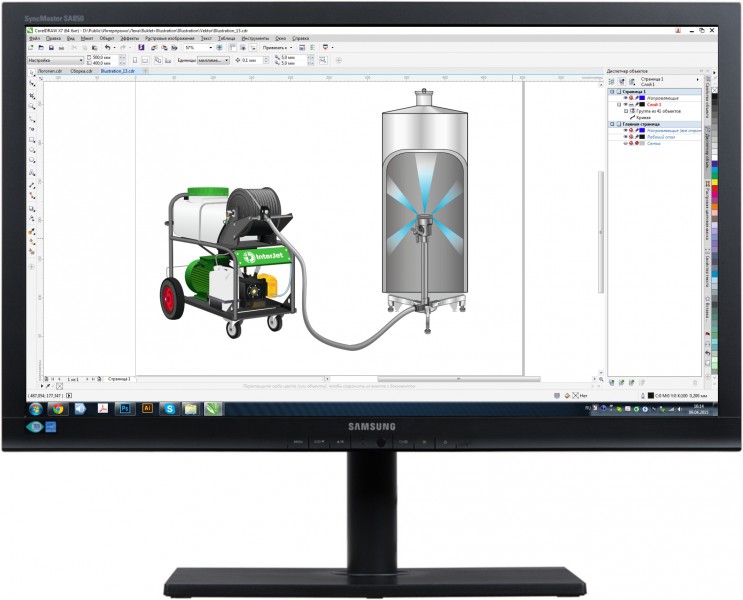Toggle visibility eye of Рабочий стол layer
The height and width of the screenshot is (600, 743).
coord(625,136)
